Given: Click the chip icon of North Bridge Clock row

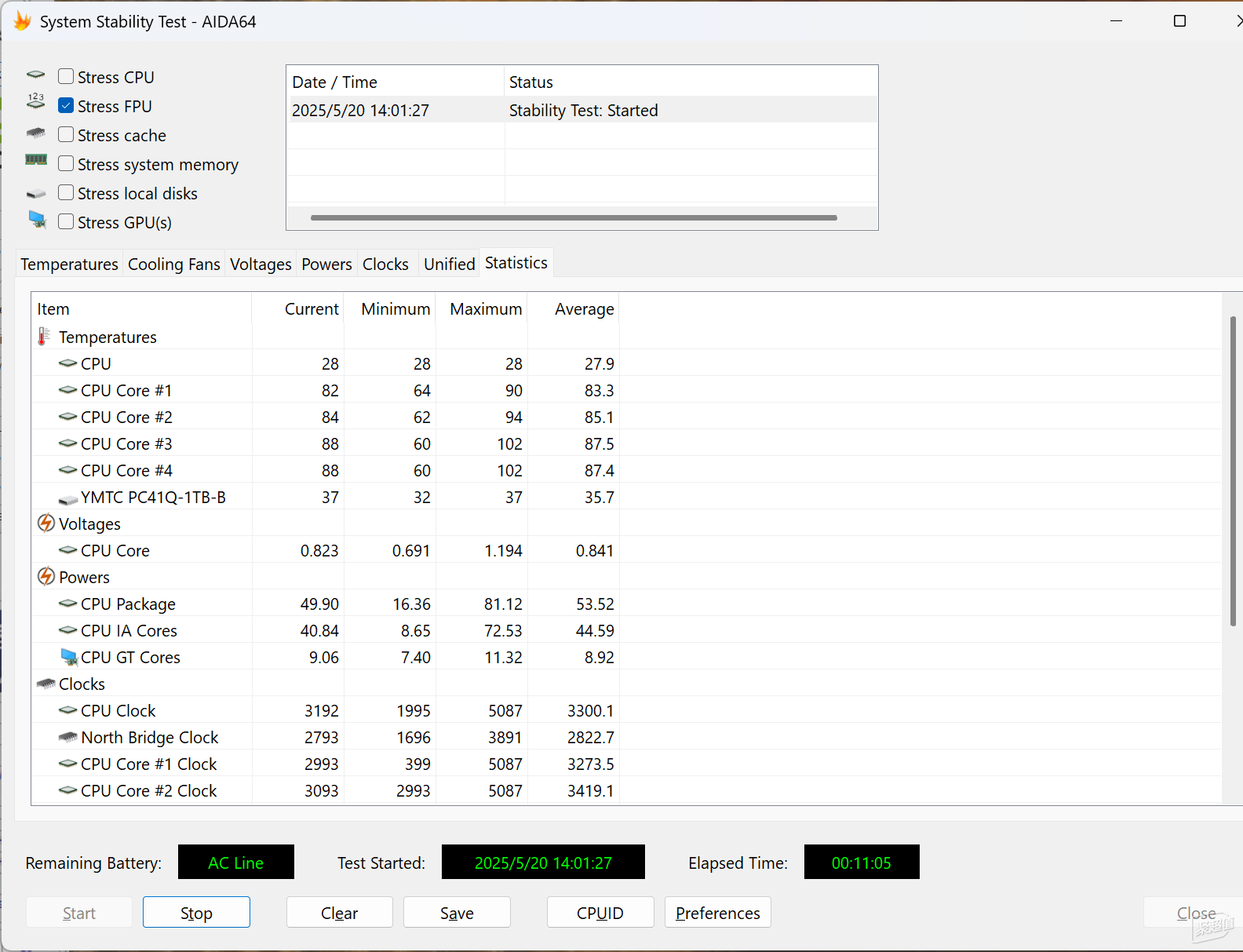Looking at the screenshot, I should click(68, 737).
